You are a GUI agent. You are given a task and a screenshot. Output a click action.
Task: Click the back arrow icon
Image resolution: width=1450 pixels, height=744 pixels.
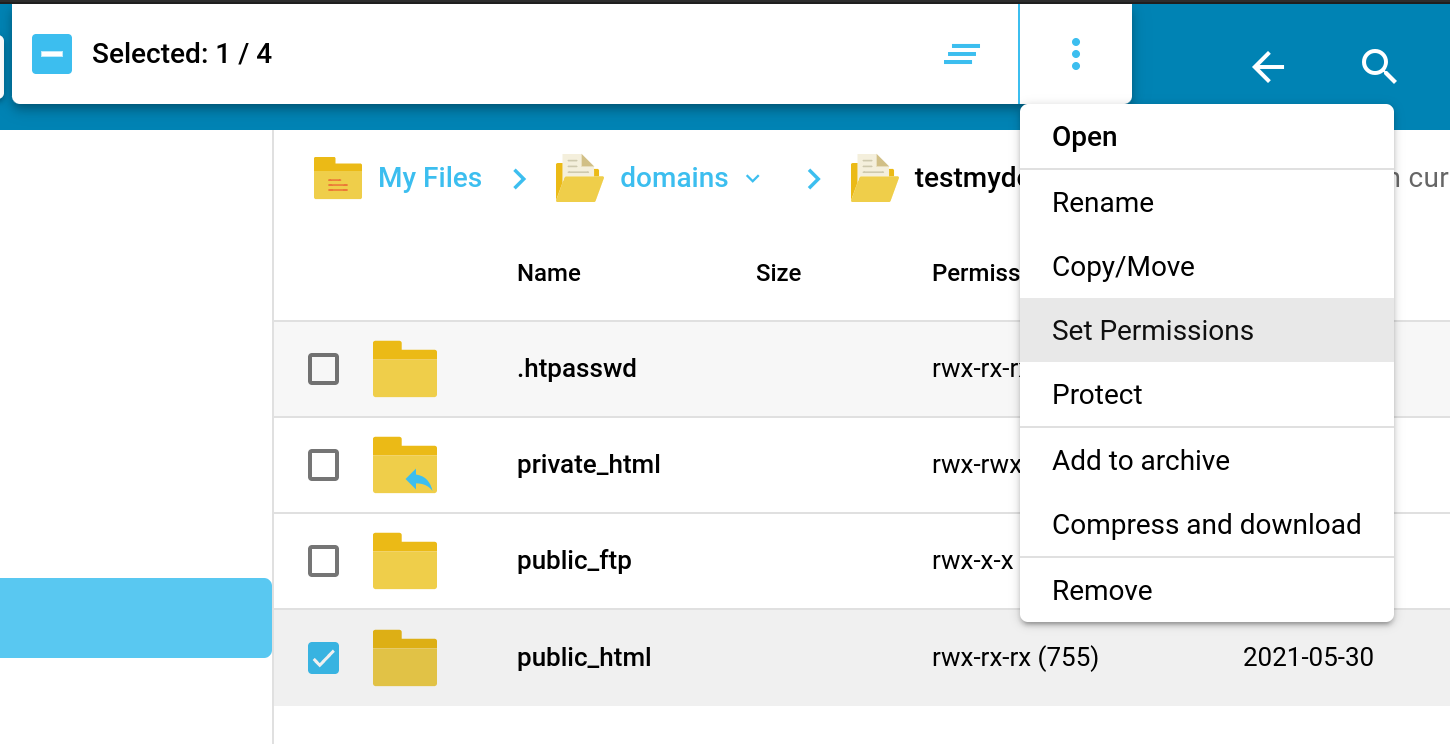[x=1267, y=67]
